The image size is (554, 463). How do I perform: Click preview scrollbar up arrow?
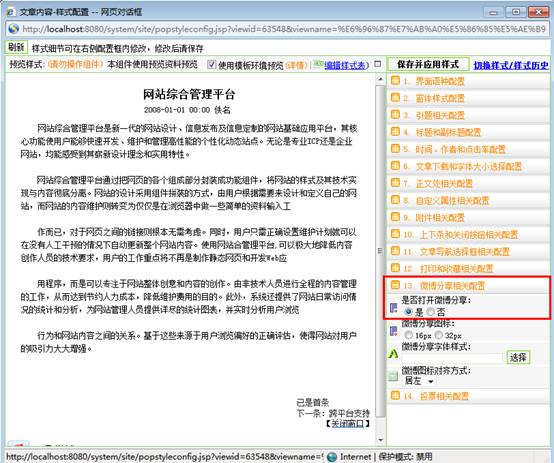380,79
